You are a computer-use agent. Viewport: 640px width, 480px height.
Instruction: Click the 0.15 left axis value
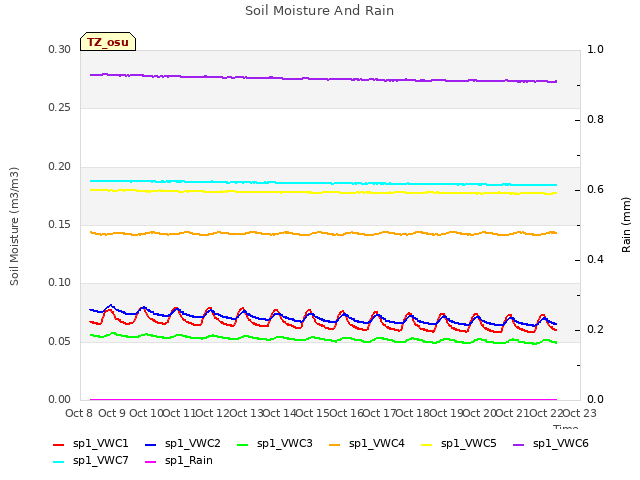[60, 224]
